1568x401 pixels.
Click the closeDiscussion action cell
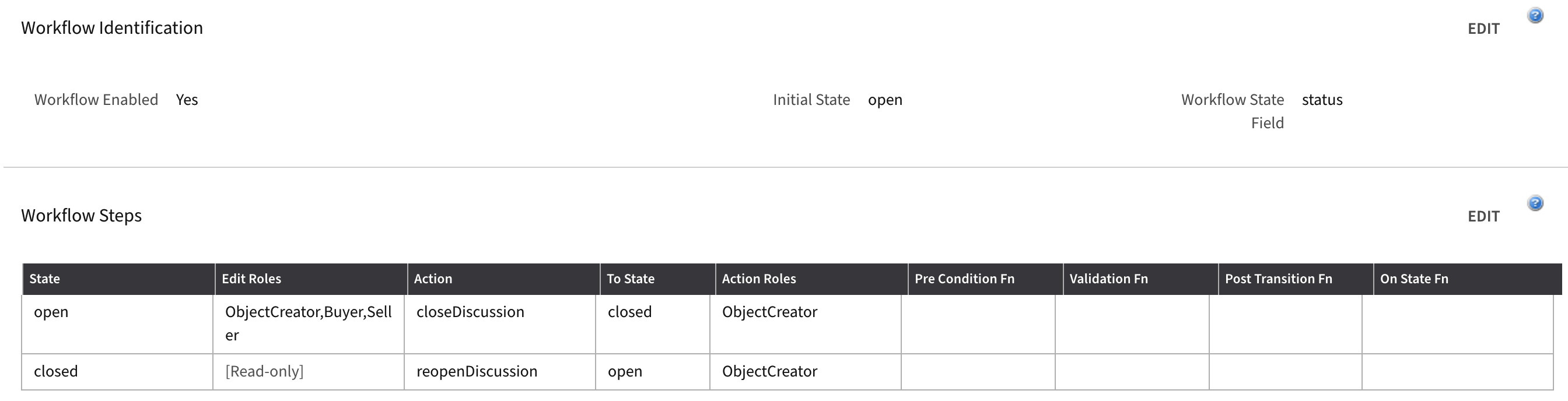pos(500,323)
